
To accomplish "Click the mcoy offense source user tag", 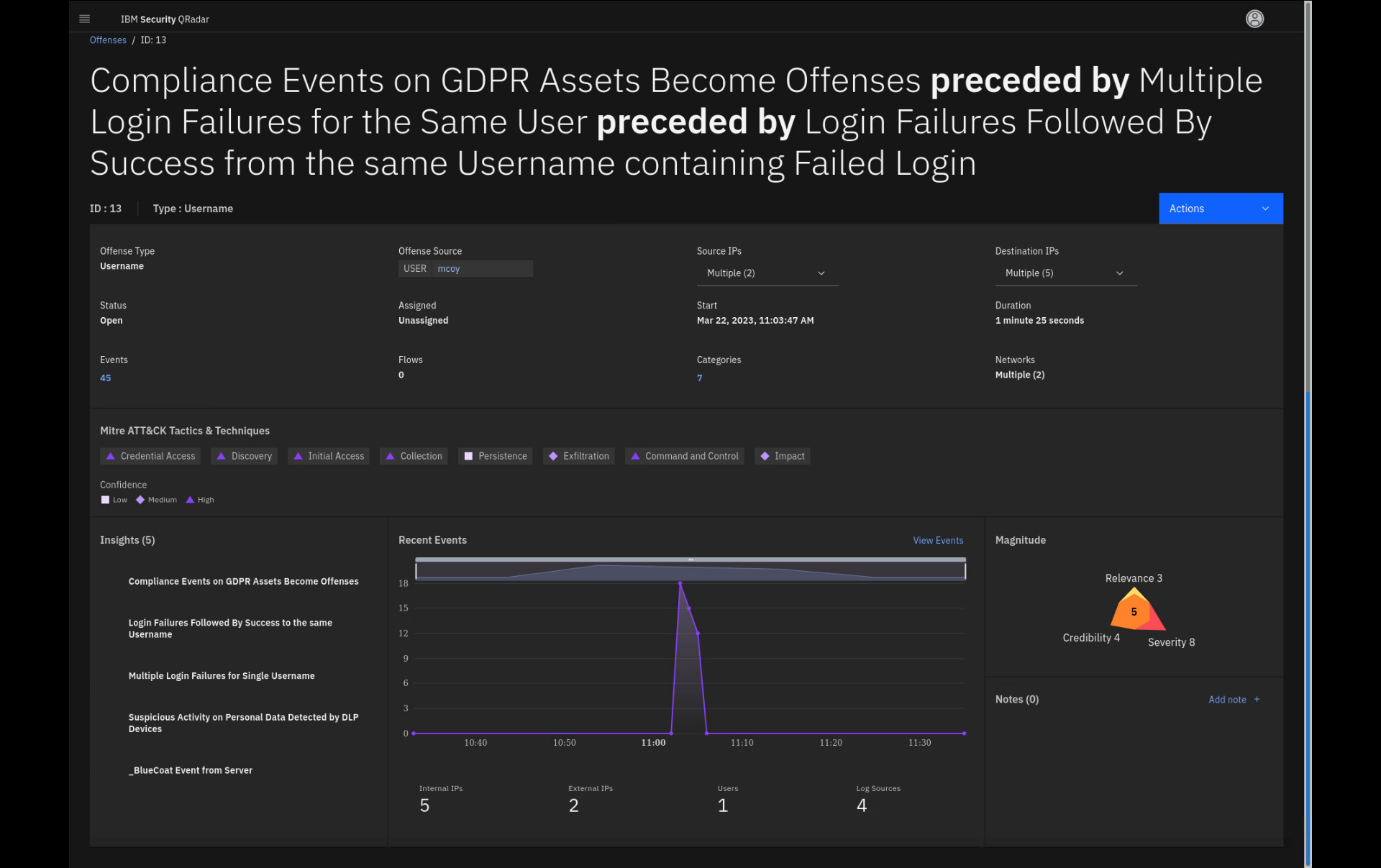I will click(448, 269).
